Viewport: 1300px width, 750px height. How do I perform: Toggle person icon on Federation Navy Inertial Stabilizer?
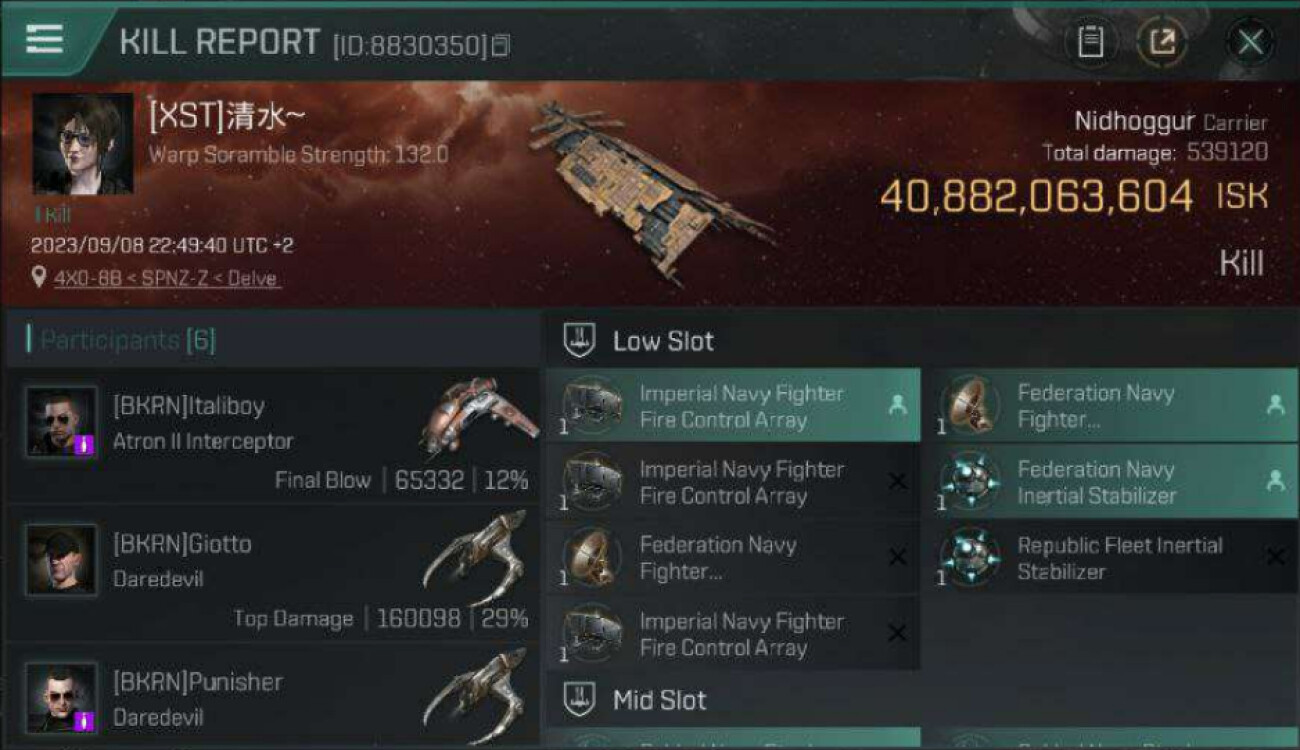coord(1275,481)
